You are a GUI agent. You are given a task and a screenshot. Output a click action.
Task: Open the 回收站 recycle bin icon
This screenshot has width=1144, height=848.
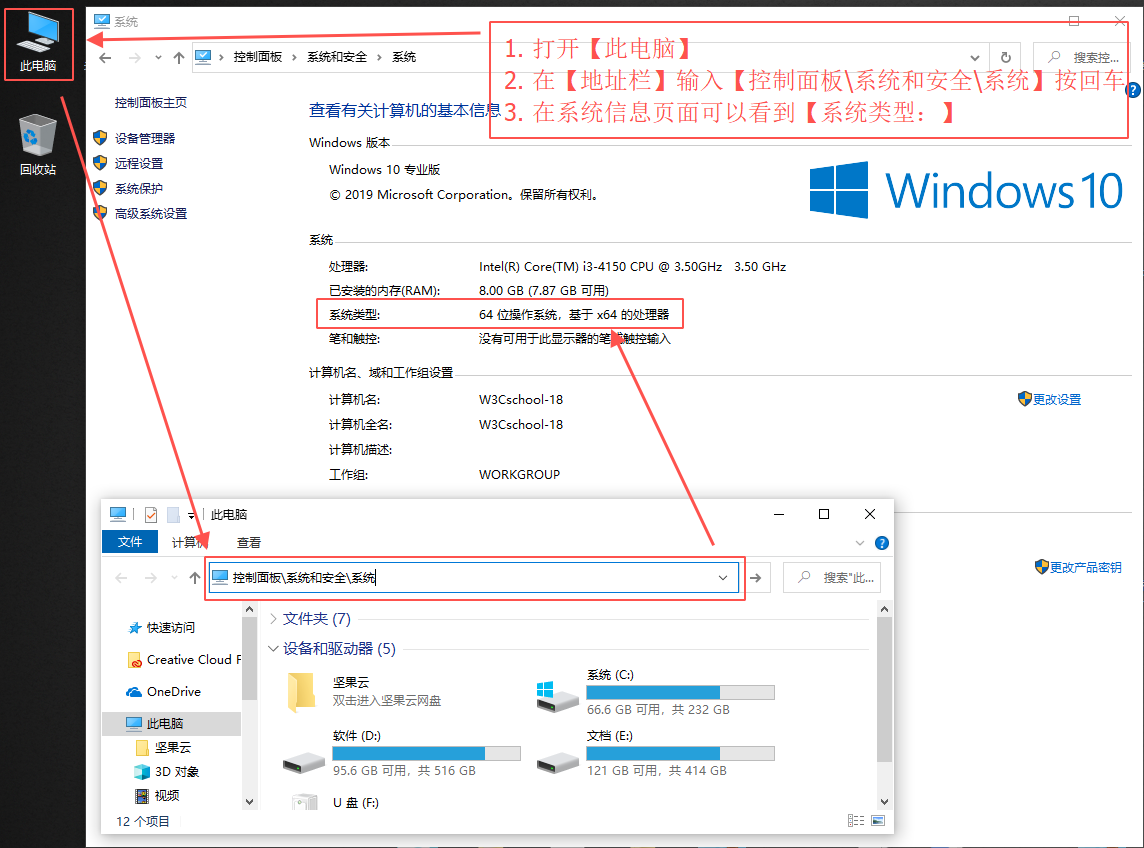38,144
